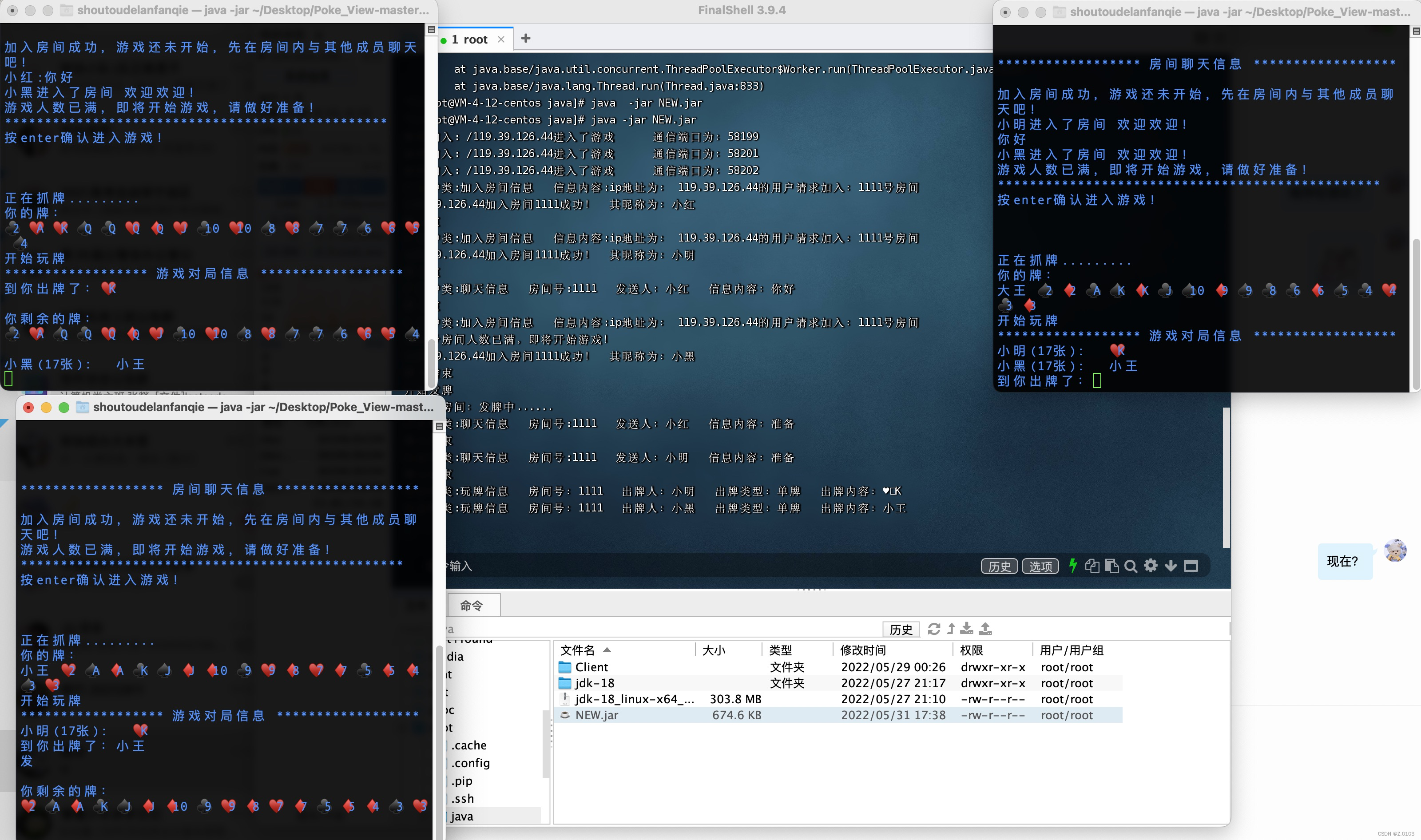Click the + button to add new terminal tab
Viewport: 1421px width, 840px height.
pyautogui.click(x=528, y=38)
